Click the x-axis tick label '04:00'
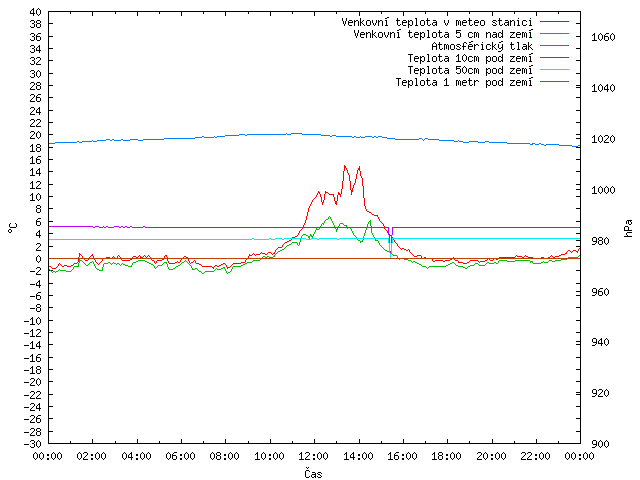 click(136, 456)
